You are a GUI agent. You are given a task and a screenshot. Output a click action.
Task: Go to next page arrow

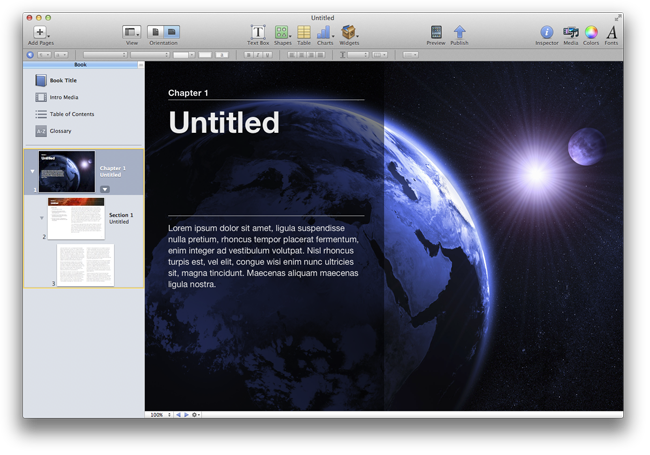coord(187,414)
